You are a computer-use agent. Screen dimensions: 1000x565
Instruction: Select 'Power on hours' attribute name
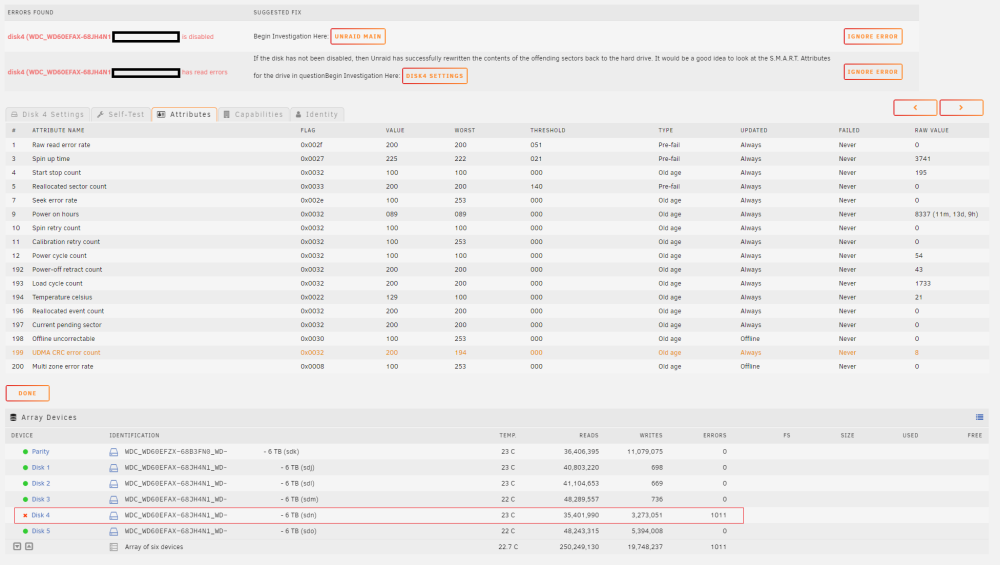click(x=55, y=214)
